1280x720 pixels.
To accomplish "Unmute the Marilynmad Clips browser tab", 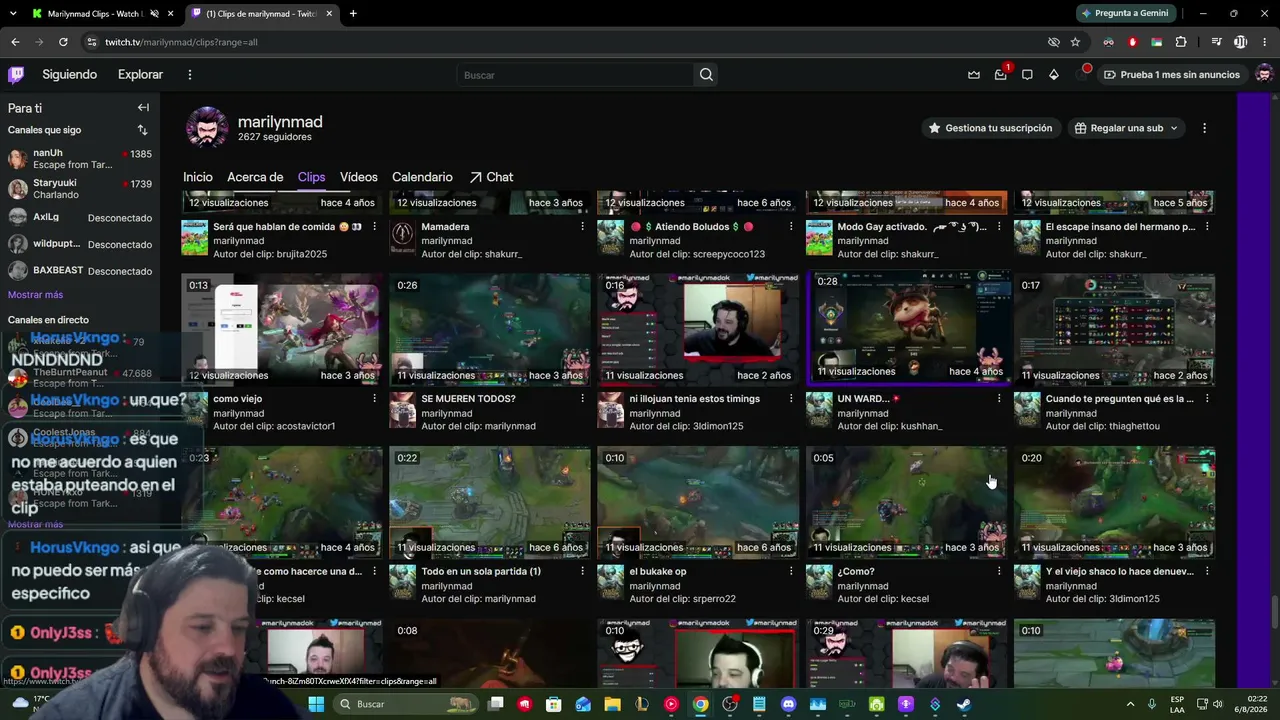I will [x=154, y=14].
